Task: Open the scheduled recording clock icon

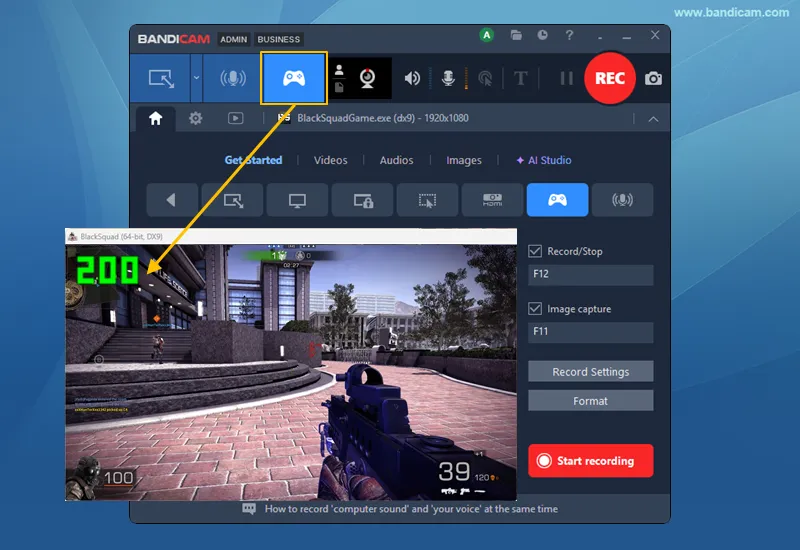Action: (542, 35)
